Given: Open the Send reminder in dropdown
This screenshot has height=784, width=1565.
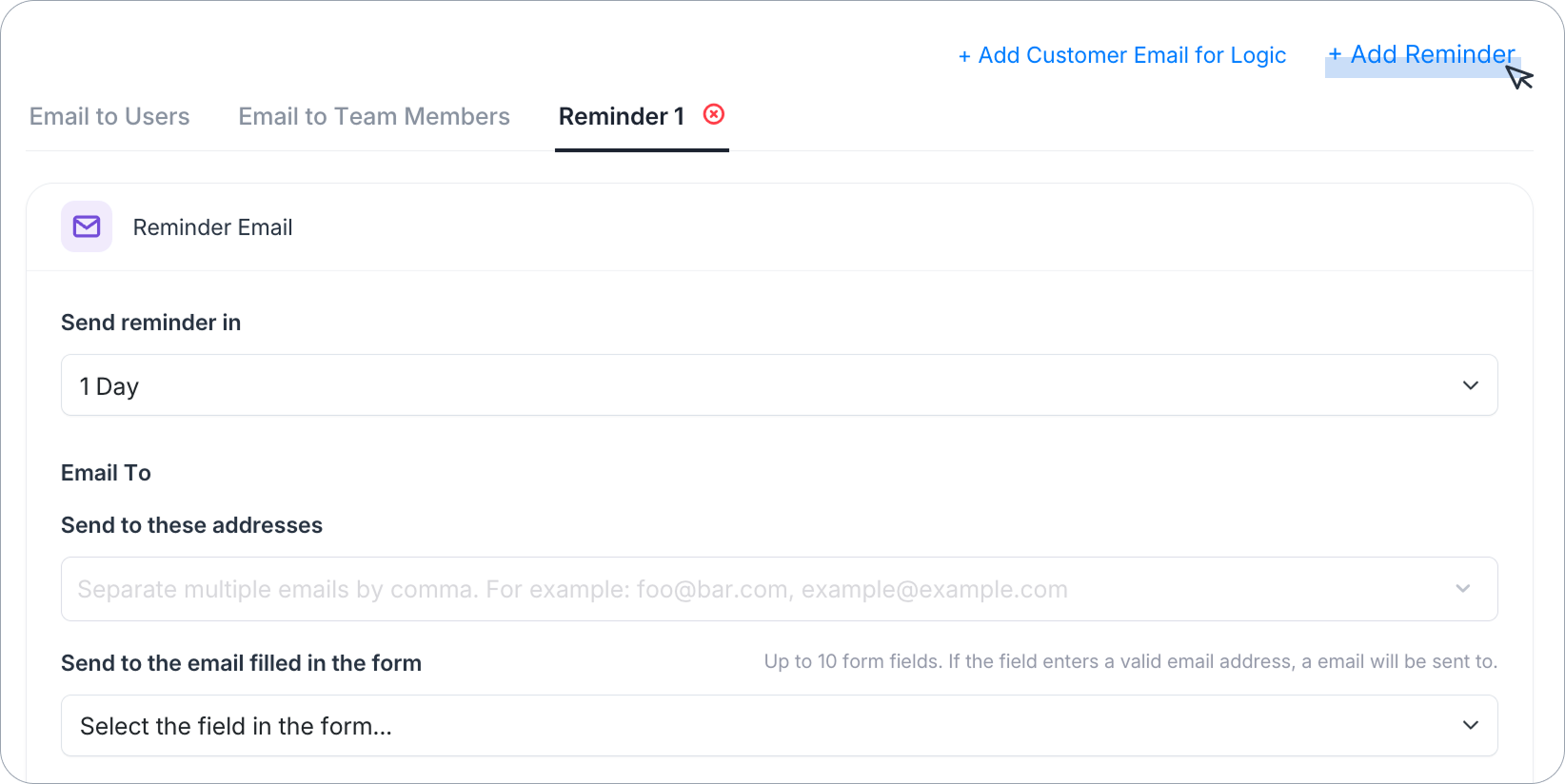Looking at the screenshot, I should click(780, 385).
